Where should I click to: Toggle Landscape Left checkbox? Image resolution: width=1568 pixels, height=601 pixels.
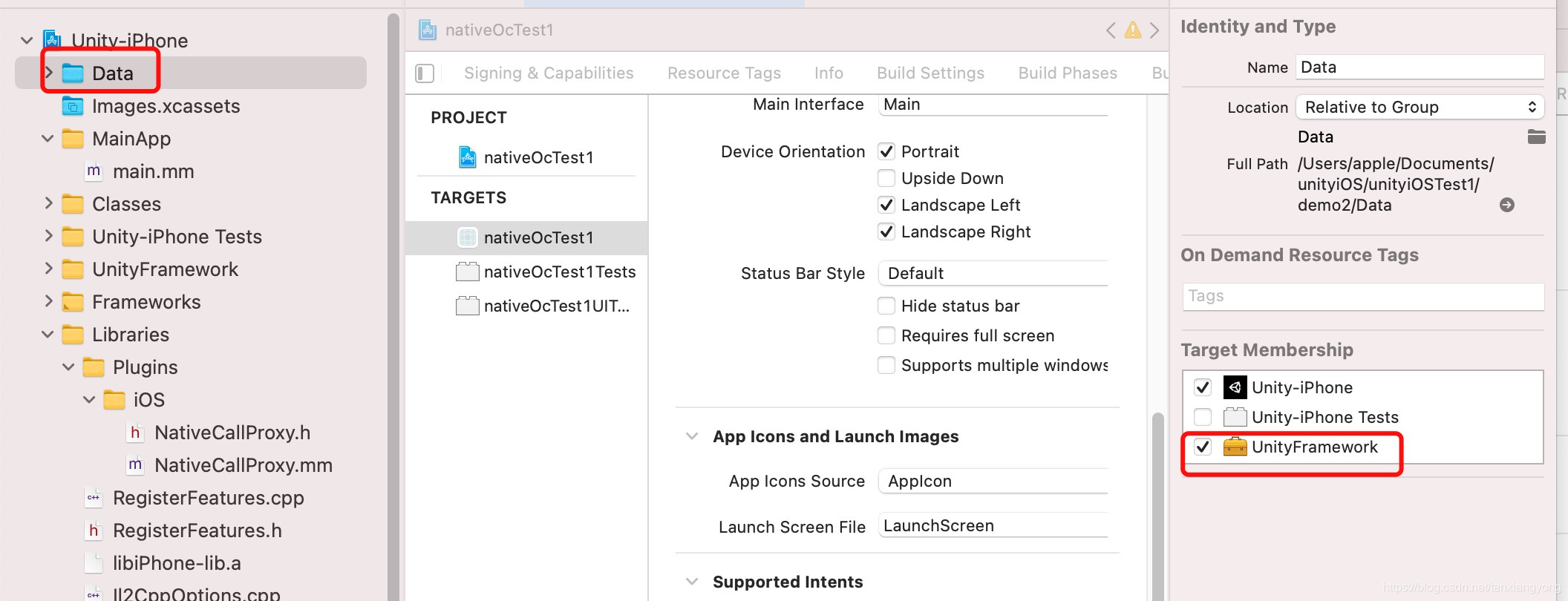(x=886, y=205)
